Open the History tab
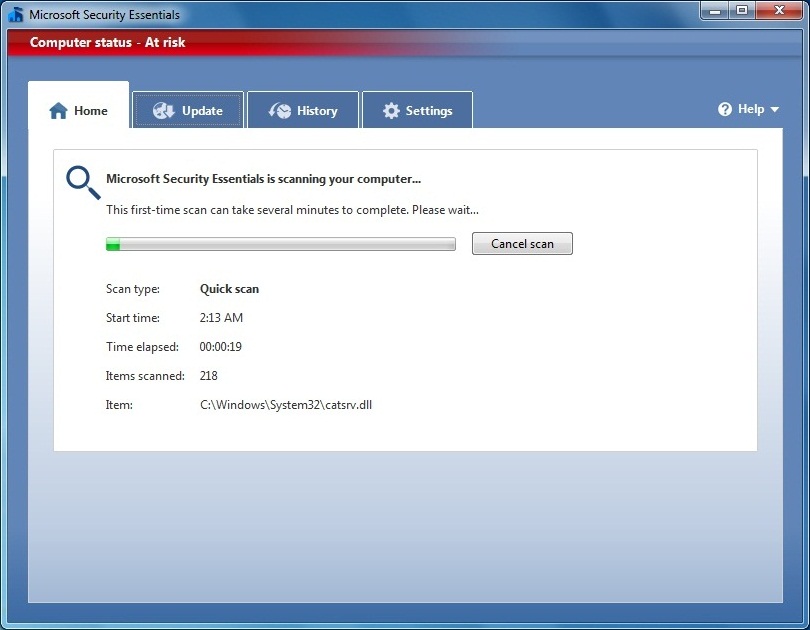The image size is (810, 630). click(303, 109)
